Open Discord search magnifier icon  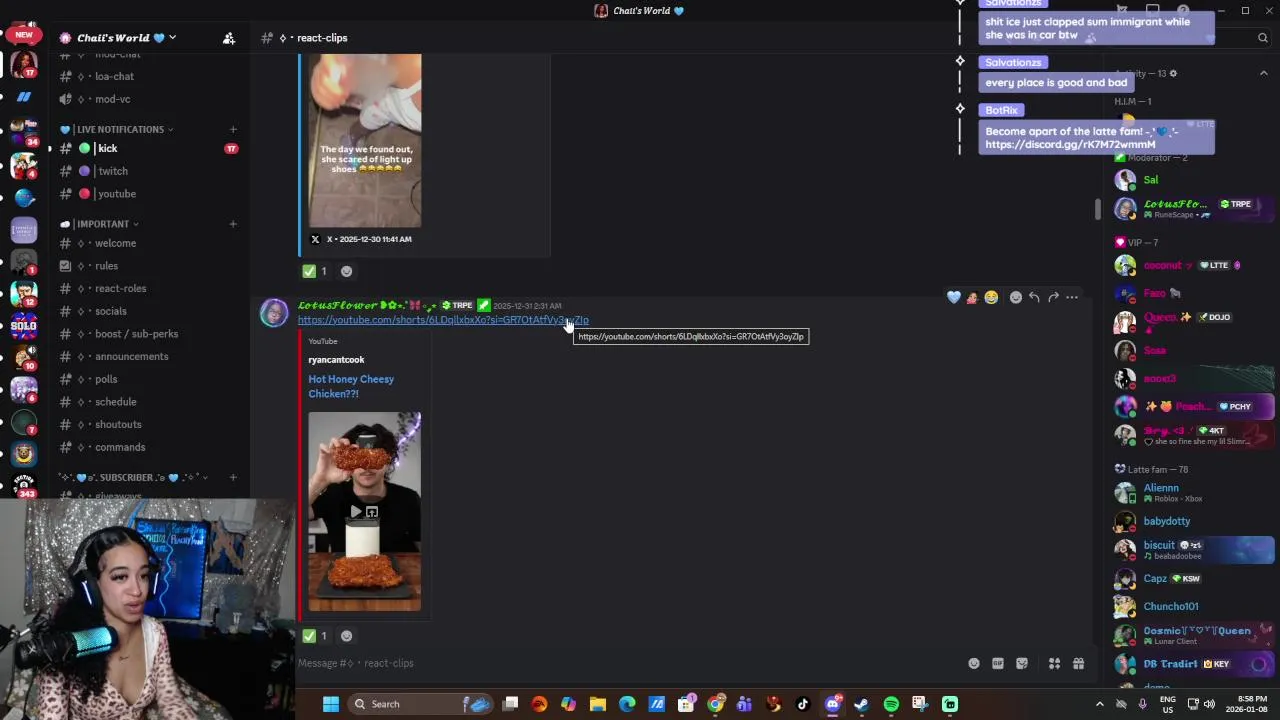point(1263,38)
